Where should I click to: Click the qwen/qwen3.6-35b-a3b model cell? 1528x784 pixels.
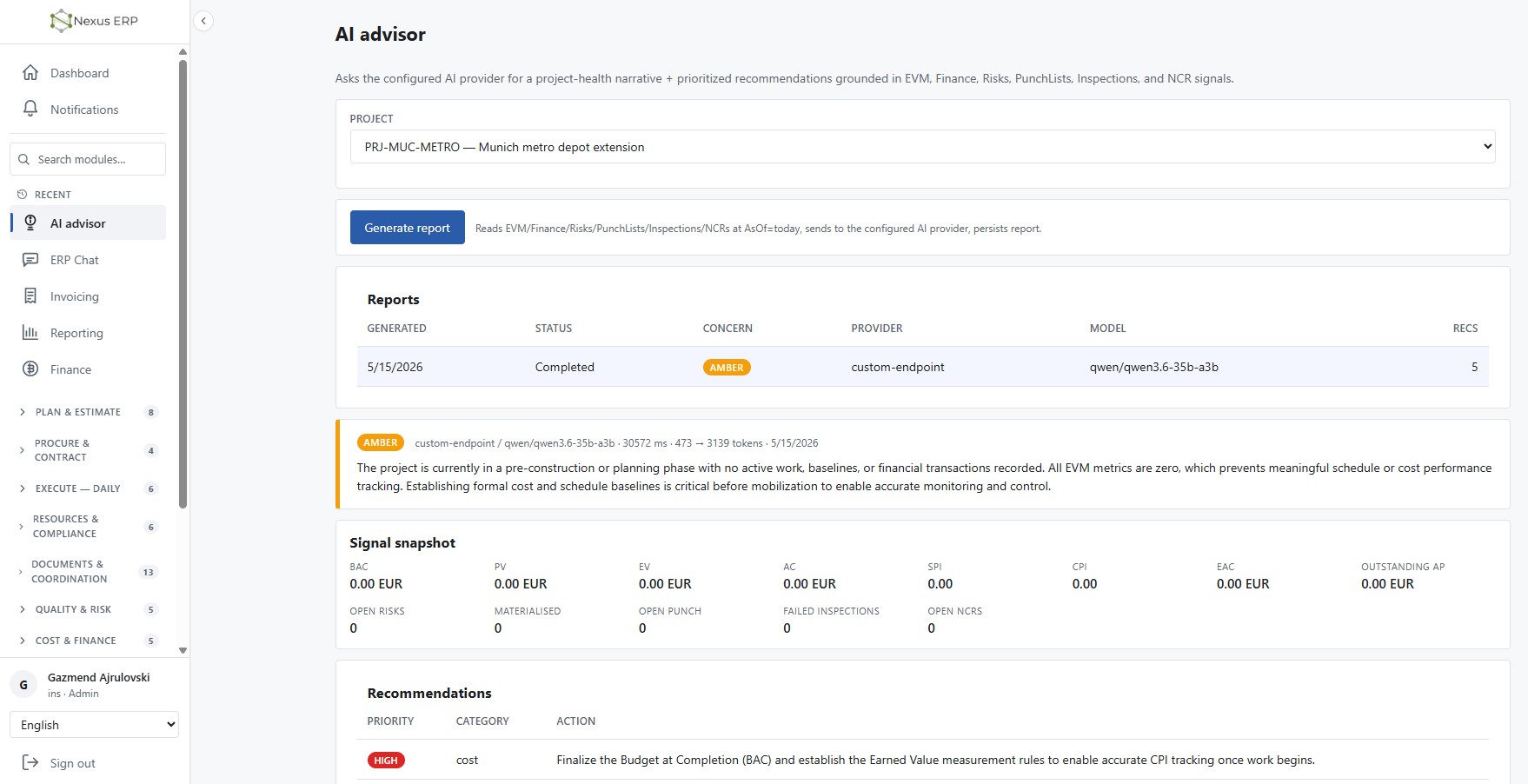pos(1154,367)
